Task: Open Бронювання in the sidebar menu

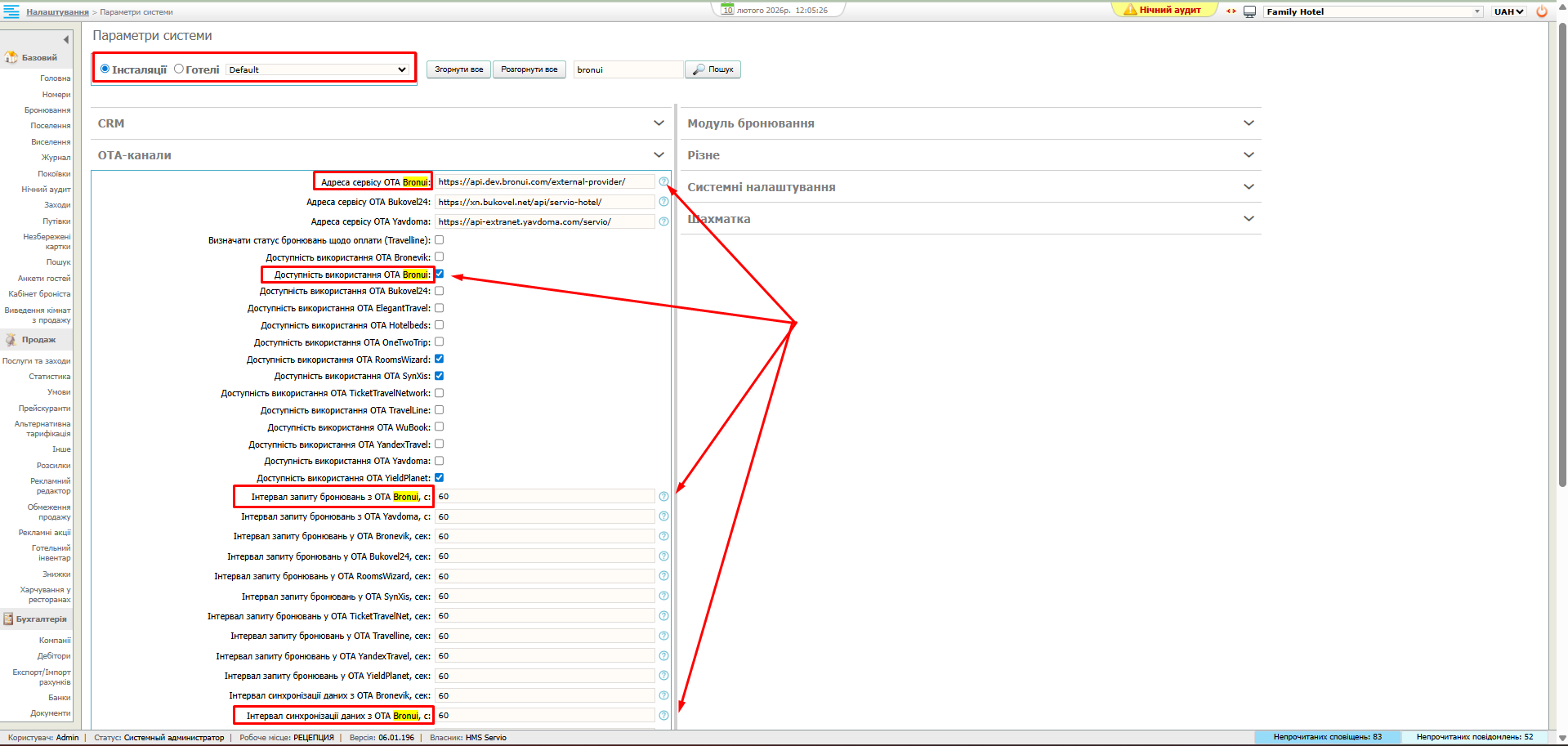Action: point(47,110)
